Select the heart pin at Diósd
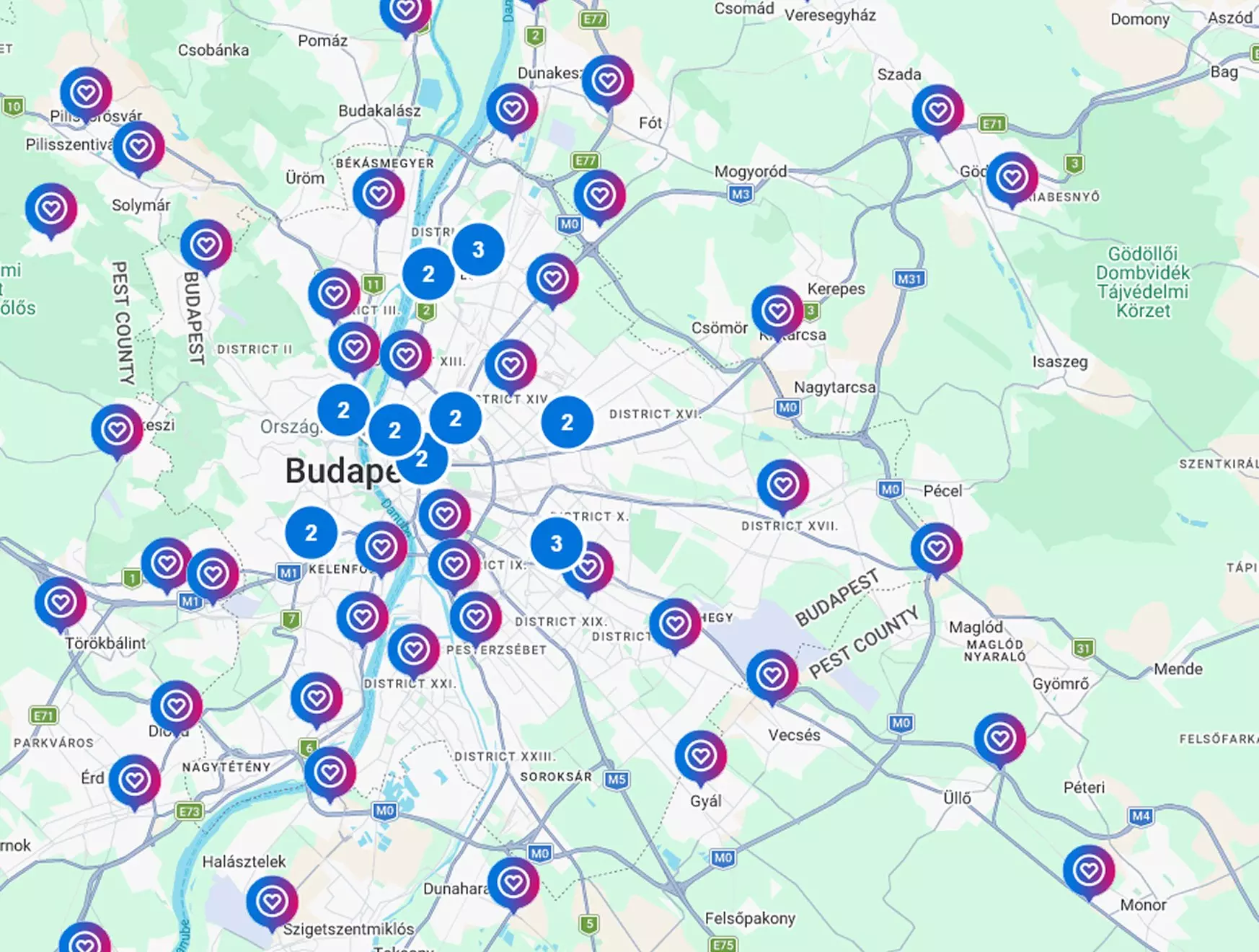Screen dimensions: 1259x952 (x=176, y=708)
